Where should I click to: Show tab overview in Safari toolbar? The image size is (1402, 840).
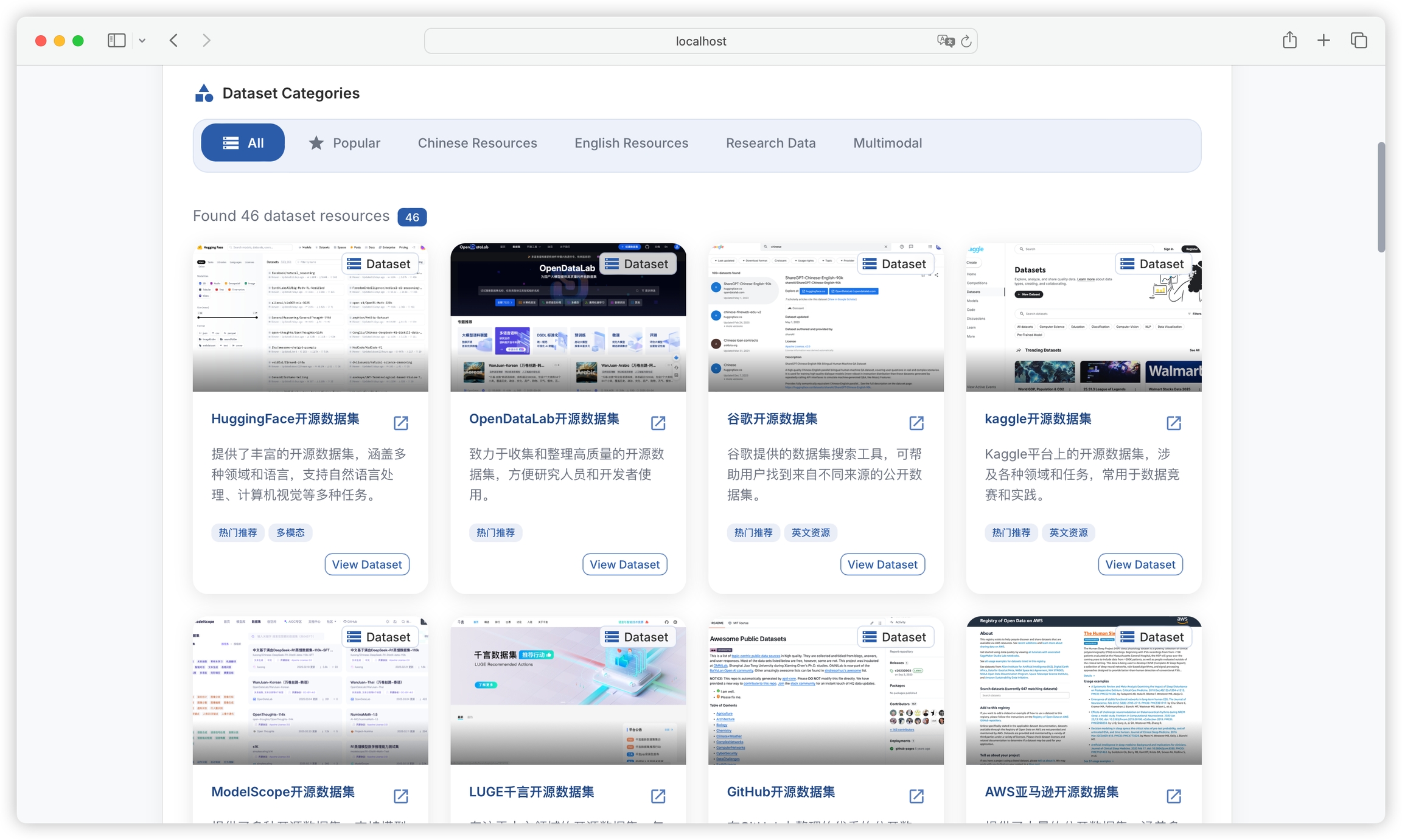[x=1358, y=41]
